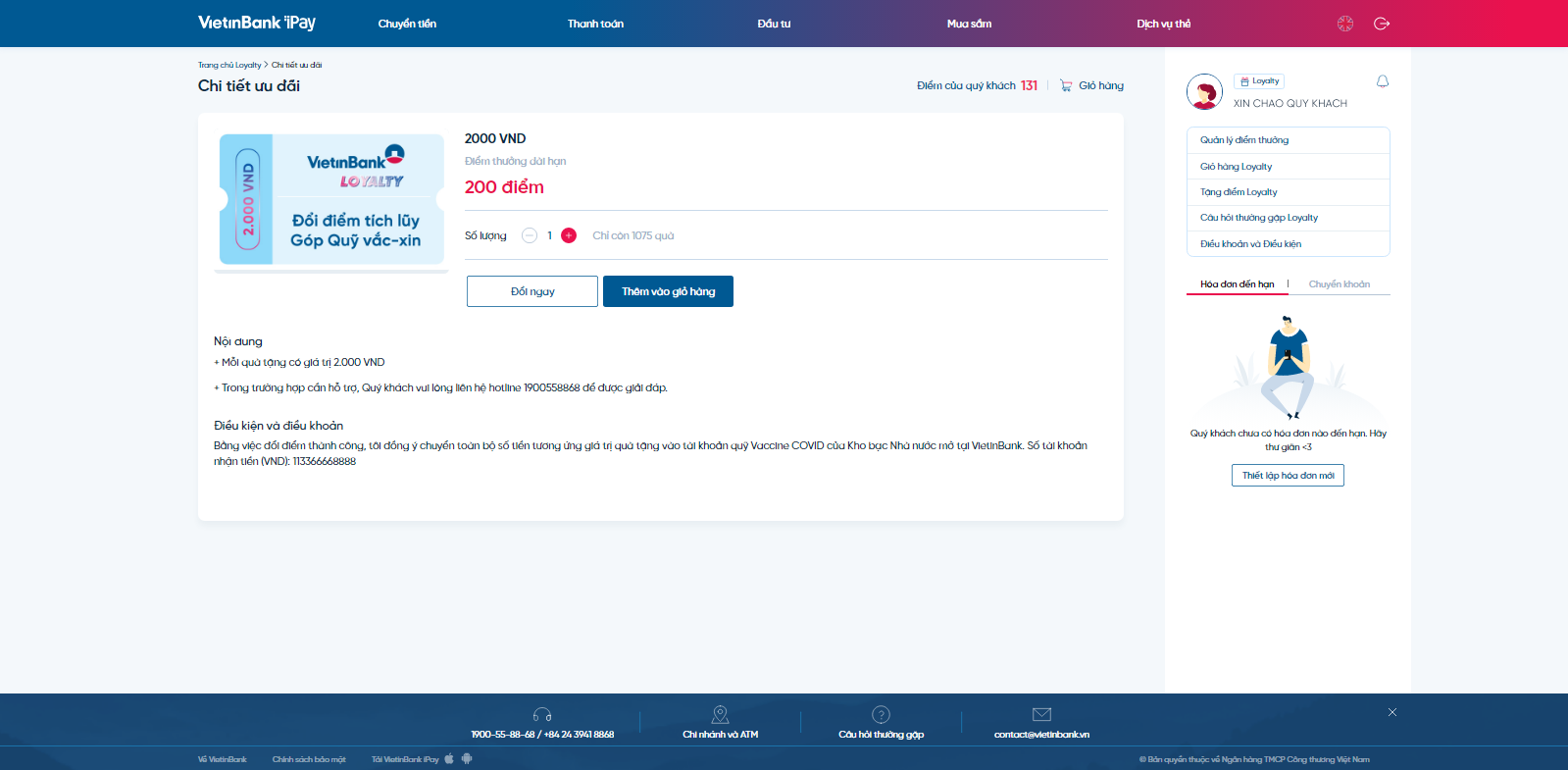Increase quantity with the red plus button
Screen dimensions: 1568x770
point(569,235)
